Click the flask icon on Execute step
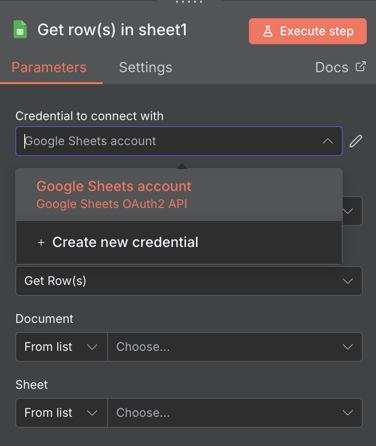The width and height of the screenshot is (376, 446). (x=268, y=31)
